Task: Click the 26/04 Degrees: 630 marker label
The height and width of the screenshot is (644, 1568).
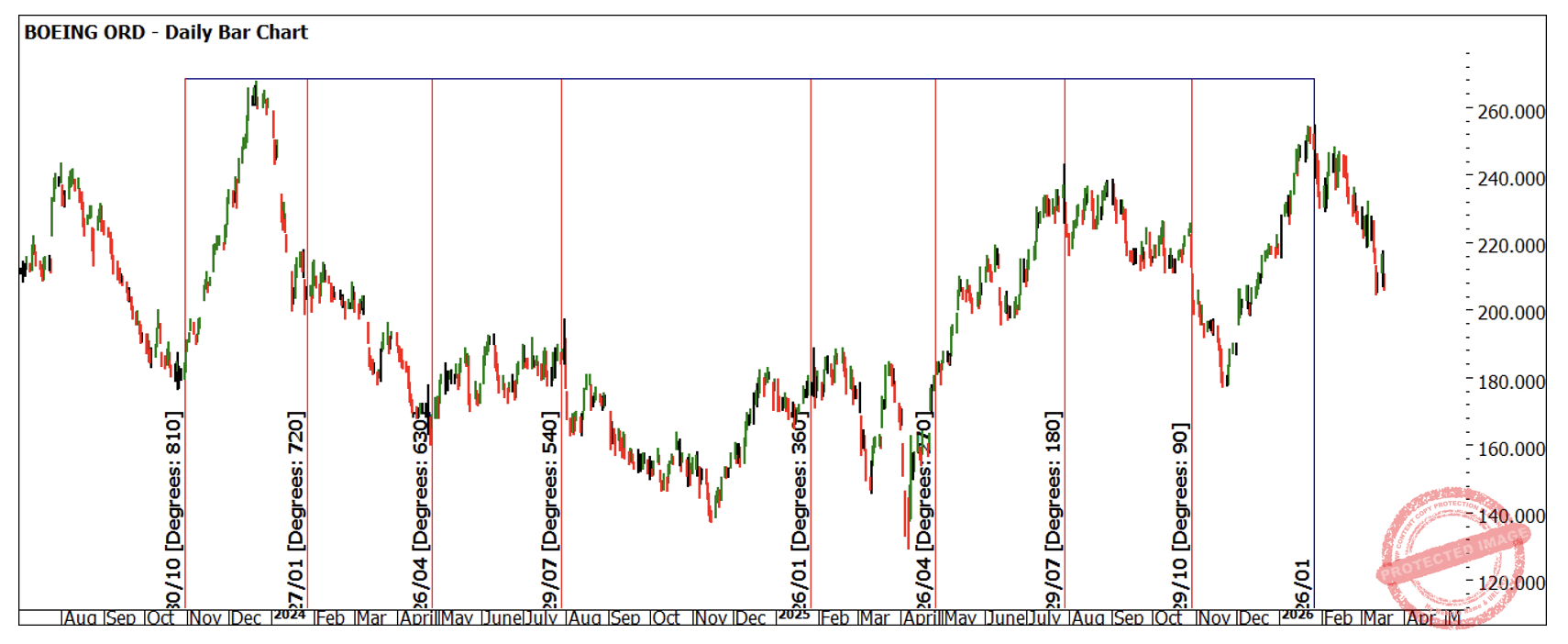Action: [421, 509]
